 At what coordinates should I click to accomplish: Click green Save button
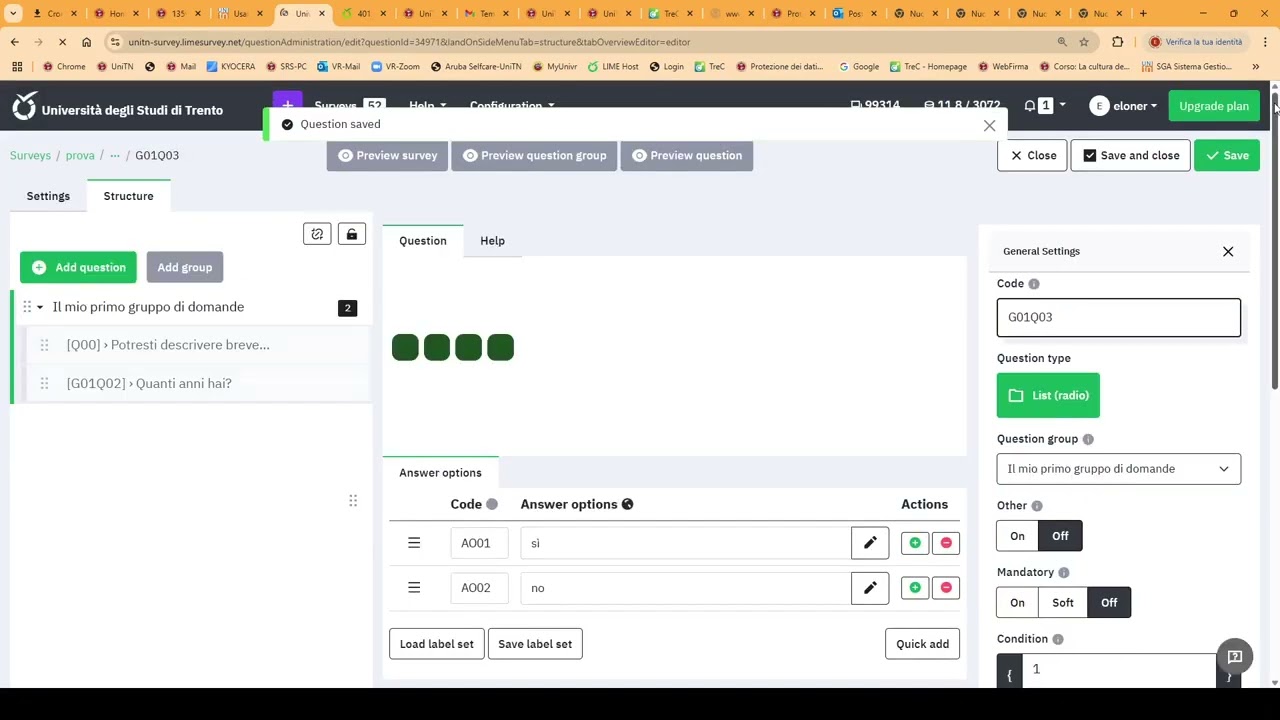click(x=1227, y=156)
